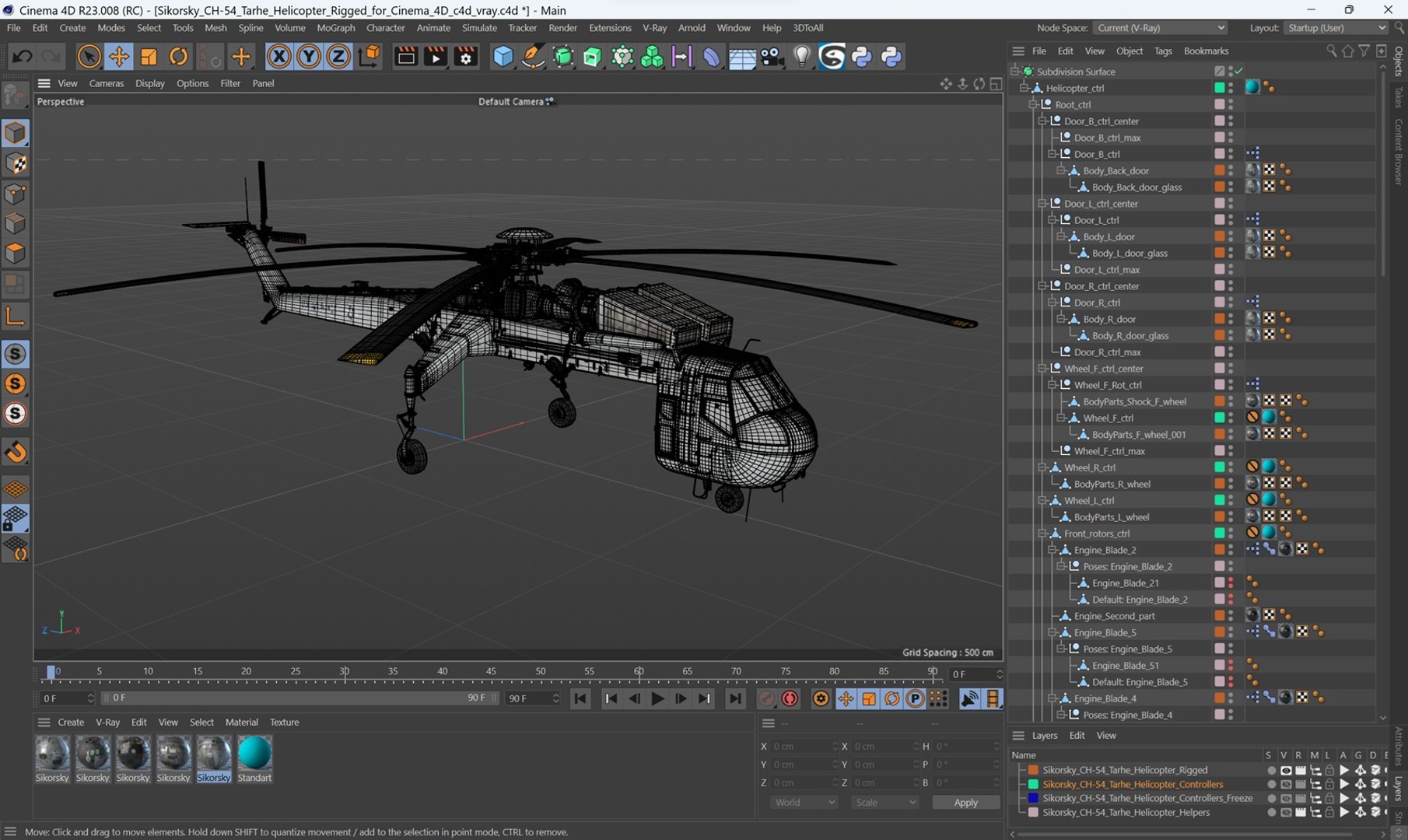Viewport: 1408px width, 840px height.
Task: Click orange layer swatch of Body_Back_door
Action: pyautogui.click(x=1219, y=170)
